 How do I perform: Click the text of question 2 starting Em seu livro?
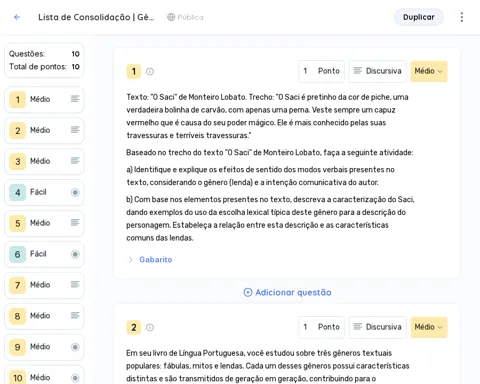coord(268,366)
